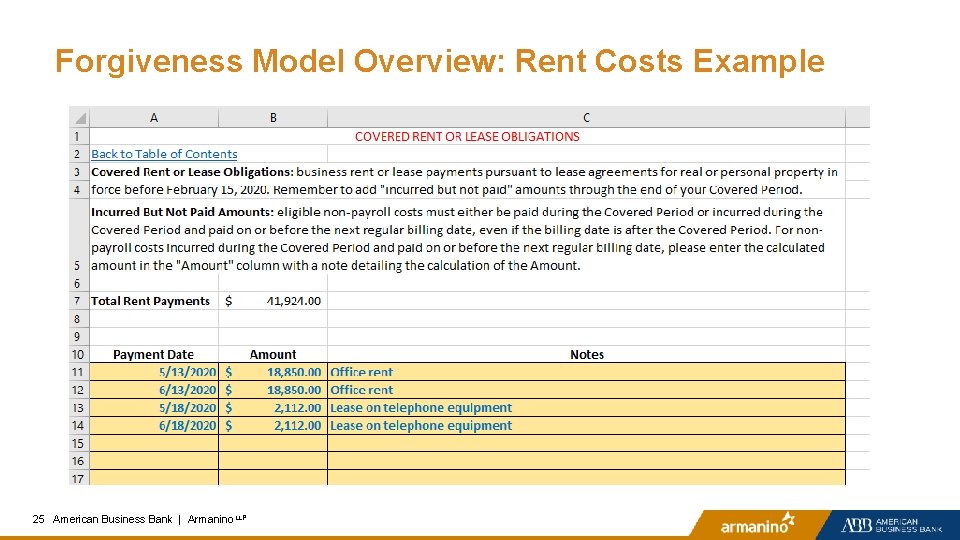Click the COVERED RENT OR LEASE OBLIGATIONS title cell

(467, 137)
